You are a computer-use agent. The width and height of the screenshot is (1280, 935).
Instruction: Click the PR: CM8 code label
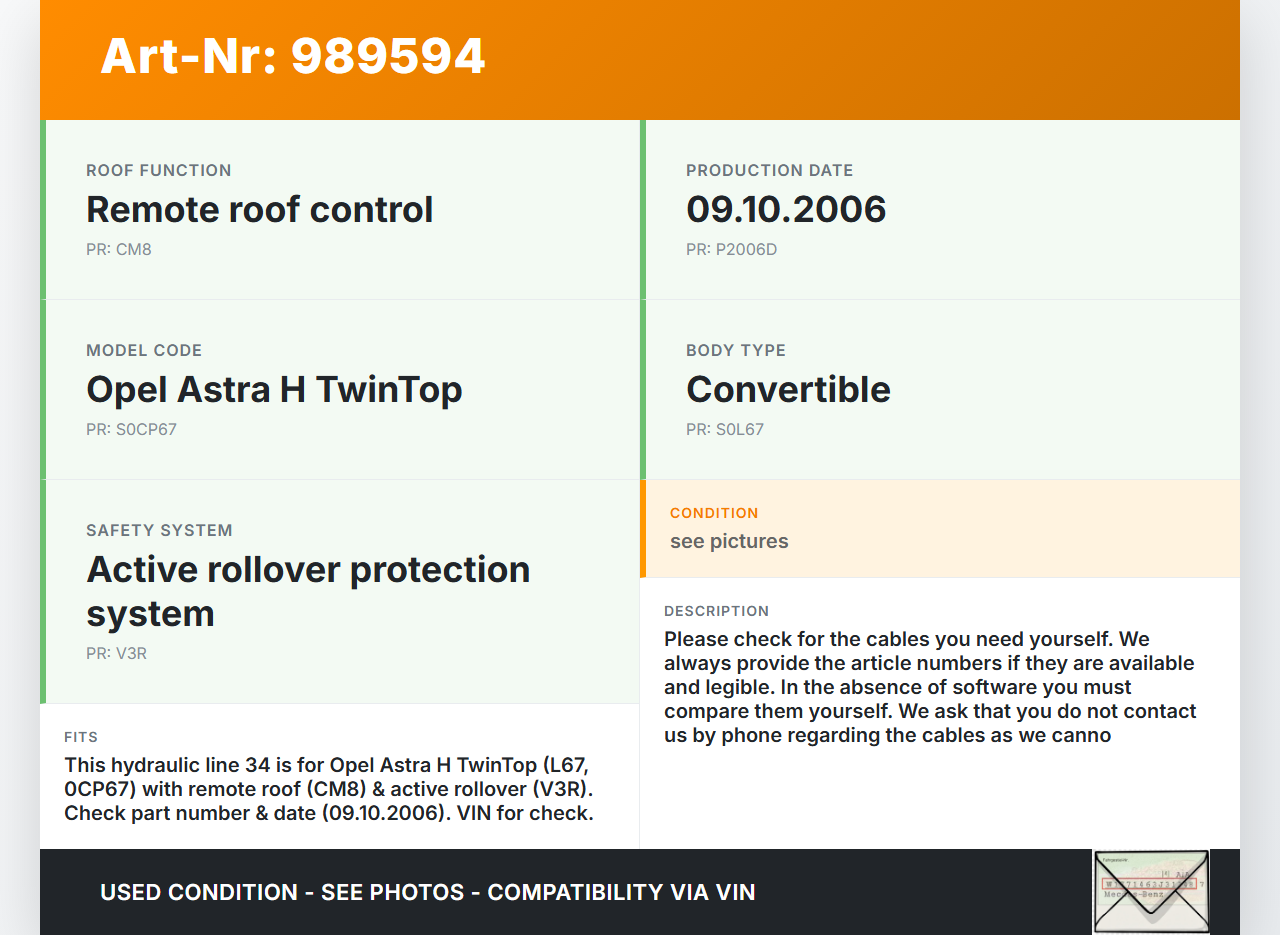tap(119, 249)
